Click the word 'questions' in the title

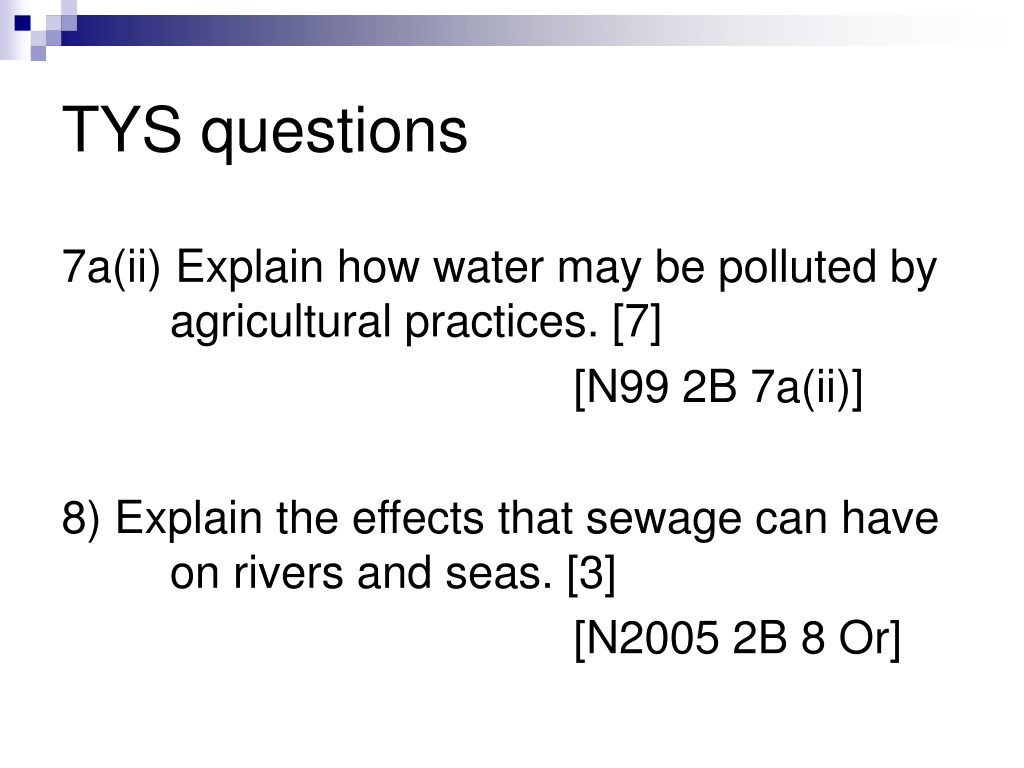pyautogui.click(x=334, y=133)
